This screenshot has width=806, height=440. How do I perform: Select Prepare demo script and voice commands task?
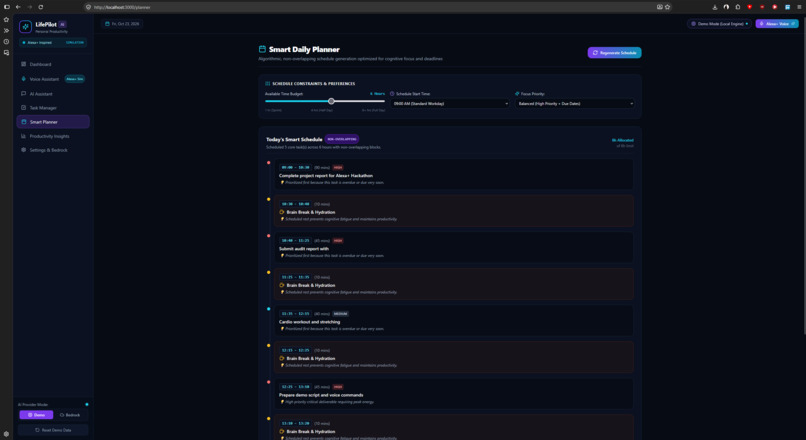click(x=454, y=394)
